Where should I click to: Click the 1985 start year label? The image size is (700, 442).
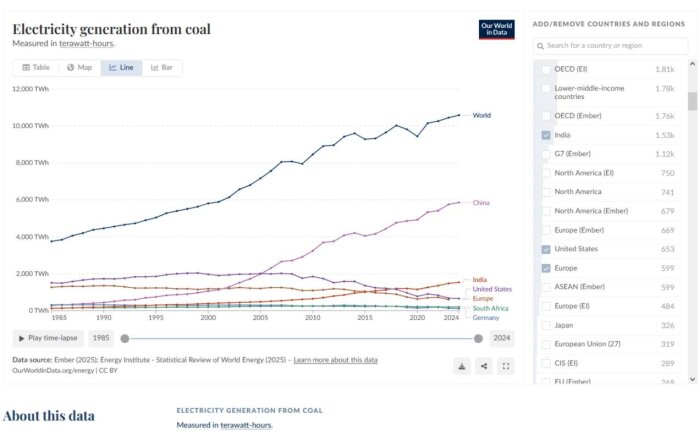click(101, 338)
